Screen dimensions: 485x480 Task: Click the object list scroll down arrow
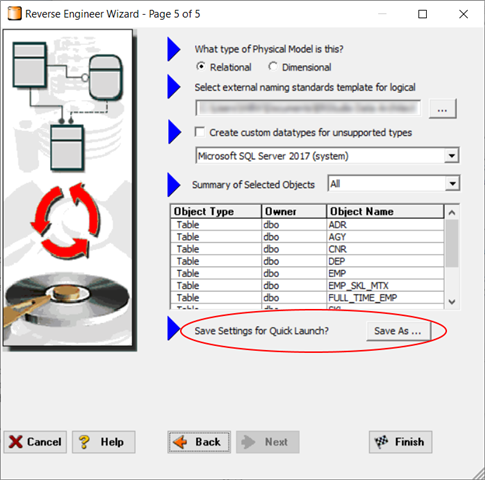point(452,302)
